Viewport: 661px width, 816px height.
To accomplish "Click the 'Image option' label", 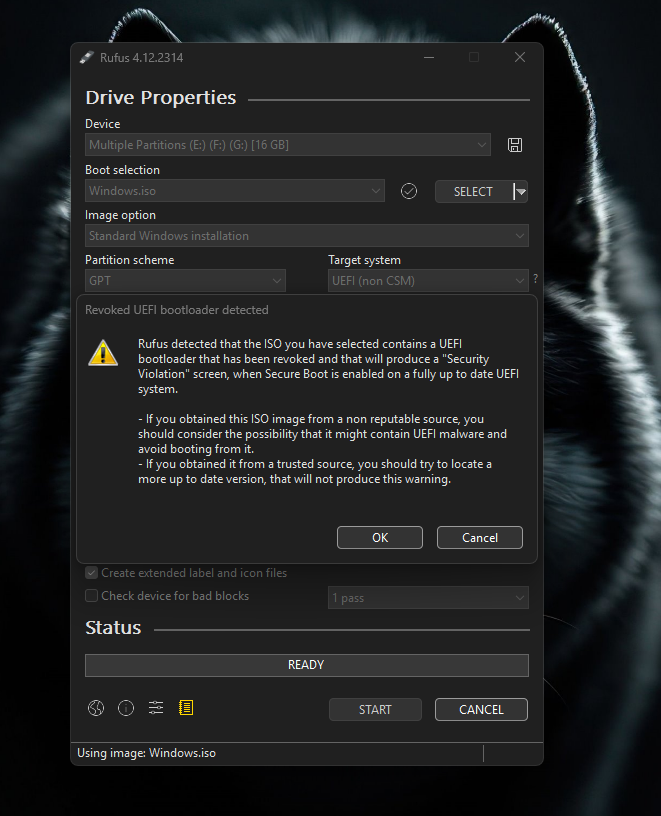I will (120, 215).
